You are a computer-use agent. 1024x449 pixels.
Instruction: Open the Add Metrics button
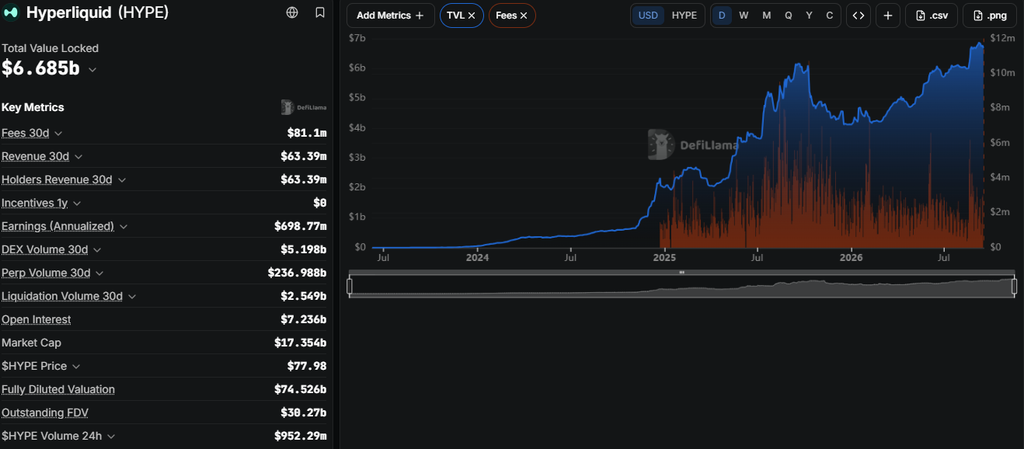coord(390,16)
